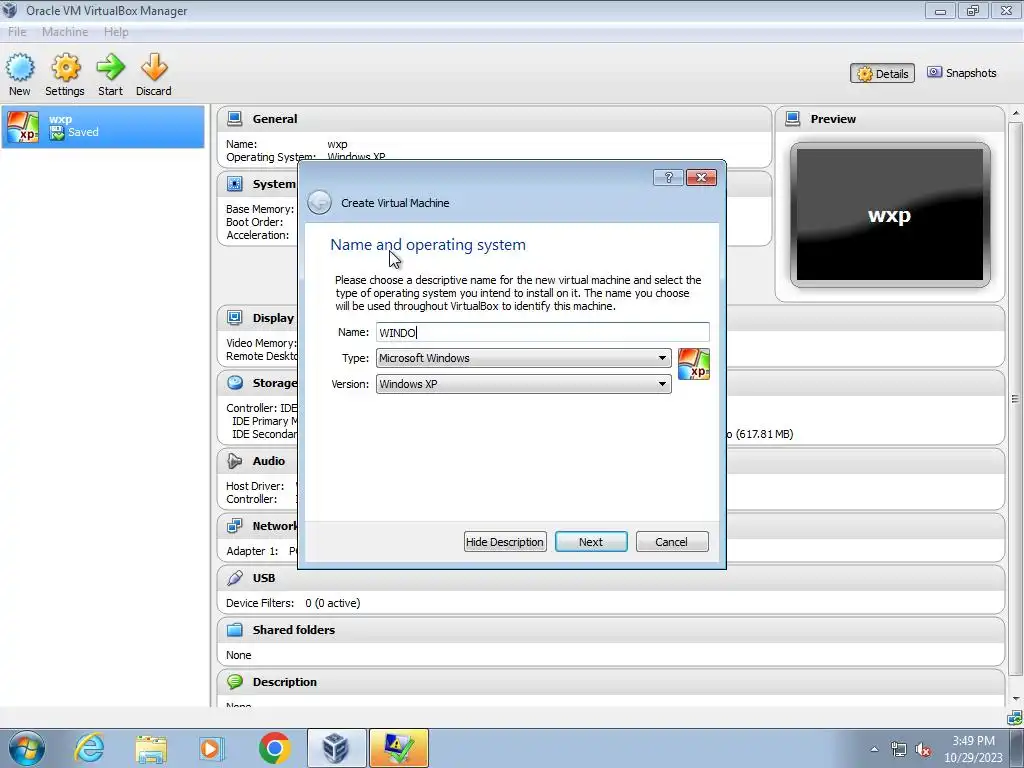Switch to the Snapshots view button
The height and width of the screenshot is (768, 1024).
pyautogui.click(x=962, y=72)
